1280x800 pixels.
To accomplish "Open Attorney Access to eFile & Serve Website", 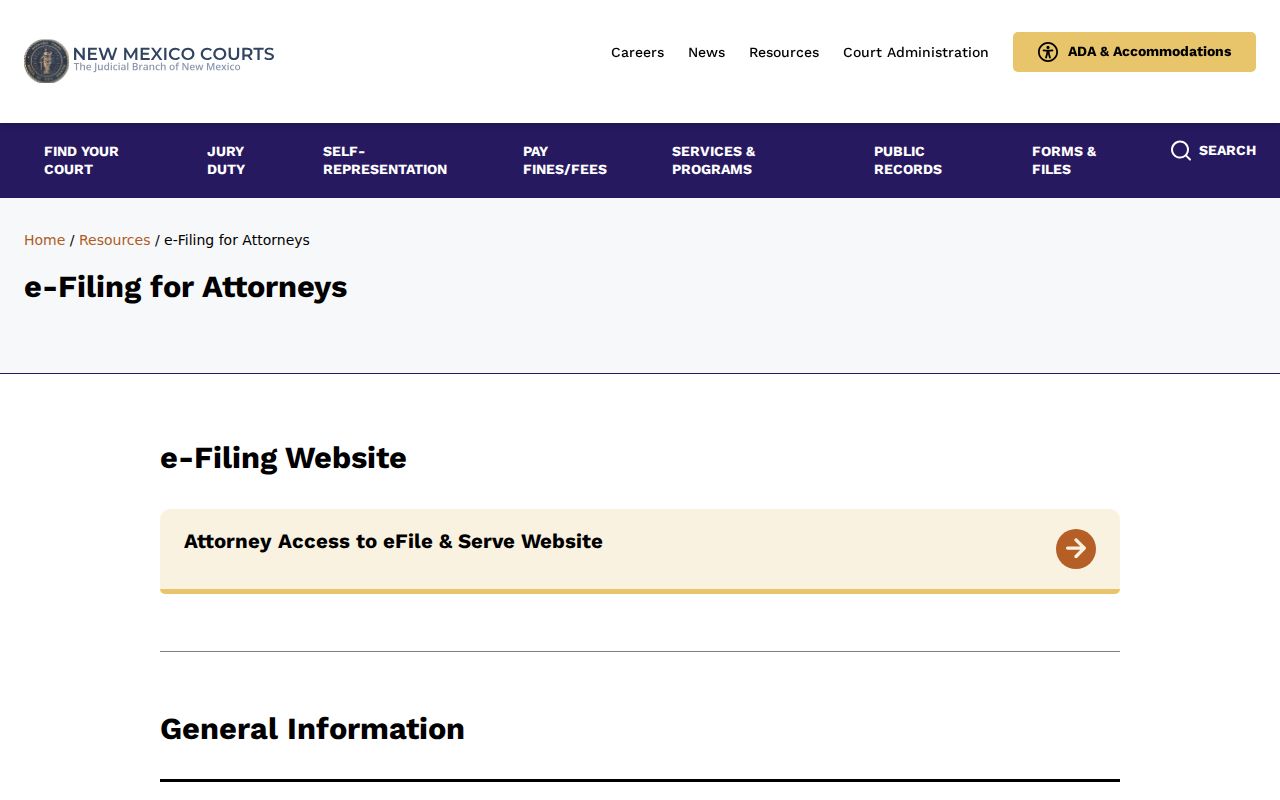I will [x=640, y=551].
